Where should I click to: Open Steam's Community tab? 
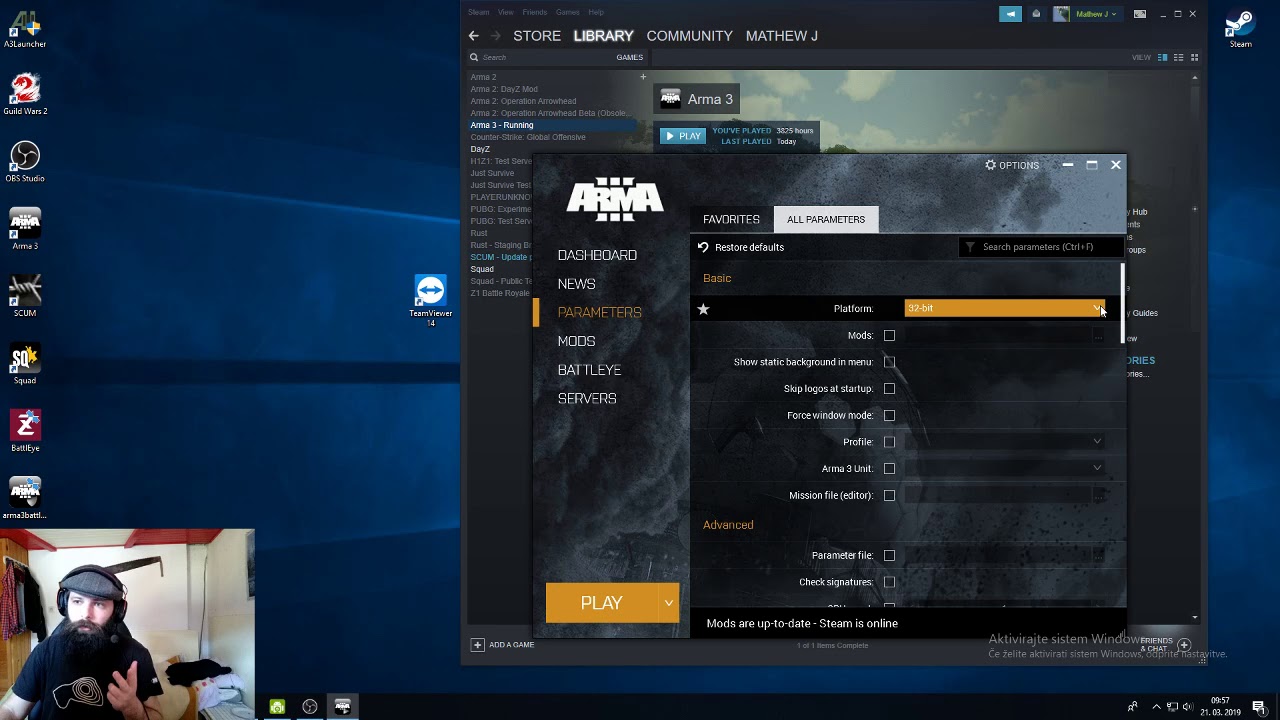point(689,36)
